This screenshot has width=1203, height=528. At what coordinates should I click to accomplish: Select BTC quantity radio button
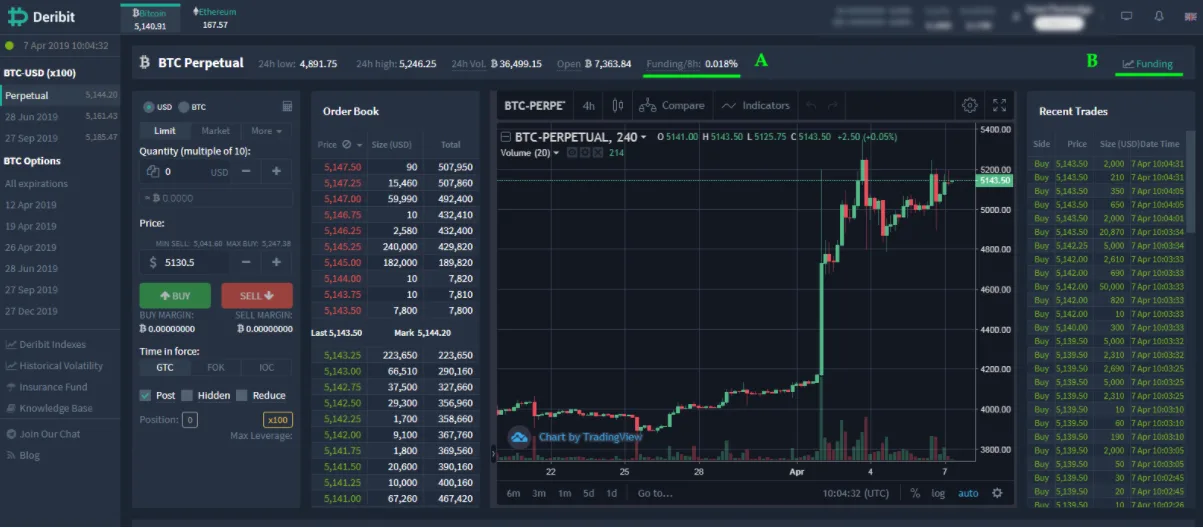(183, 107)
